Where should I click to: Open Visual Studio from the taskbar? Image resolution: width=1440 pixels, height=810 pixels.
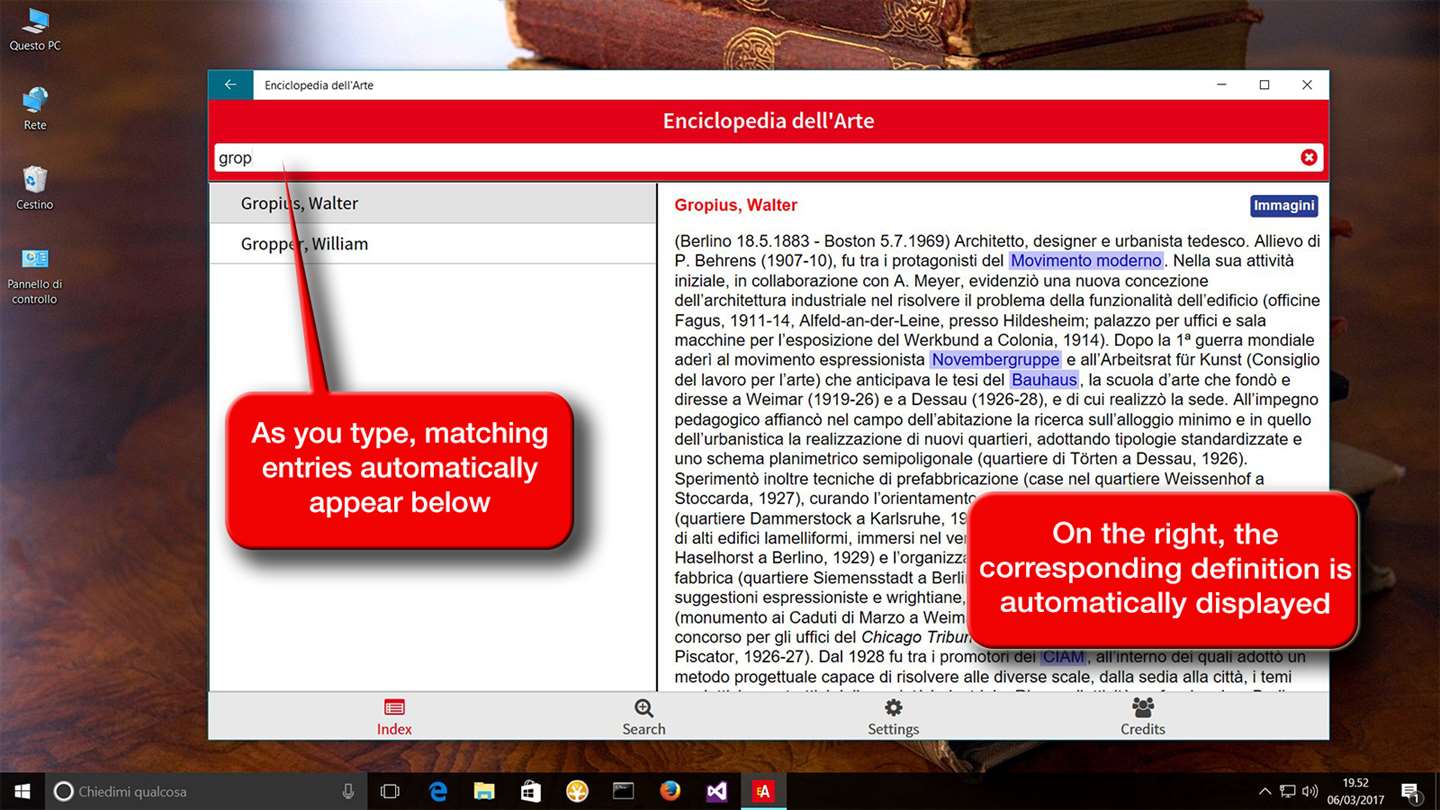pos(717,791)
